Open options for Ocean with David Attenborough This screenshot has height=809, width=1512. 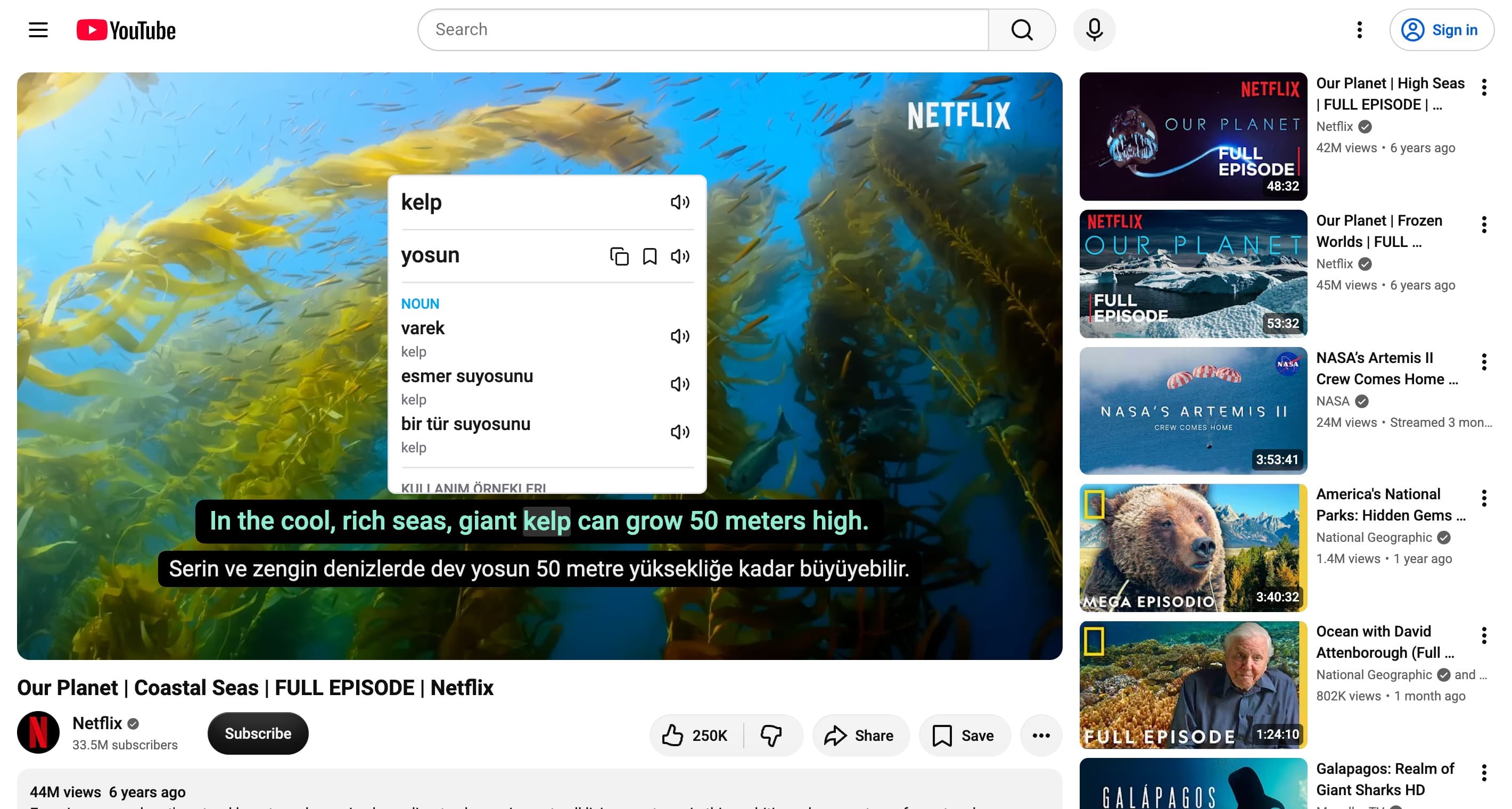tap(1484, 636)
